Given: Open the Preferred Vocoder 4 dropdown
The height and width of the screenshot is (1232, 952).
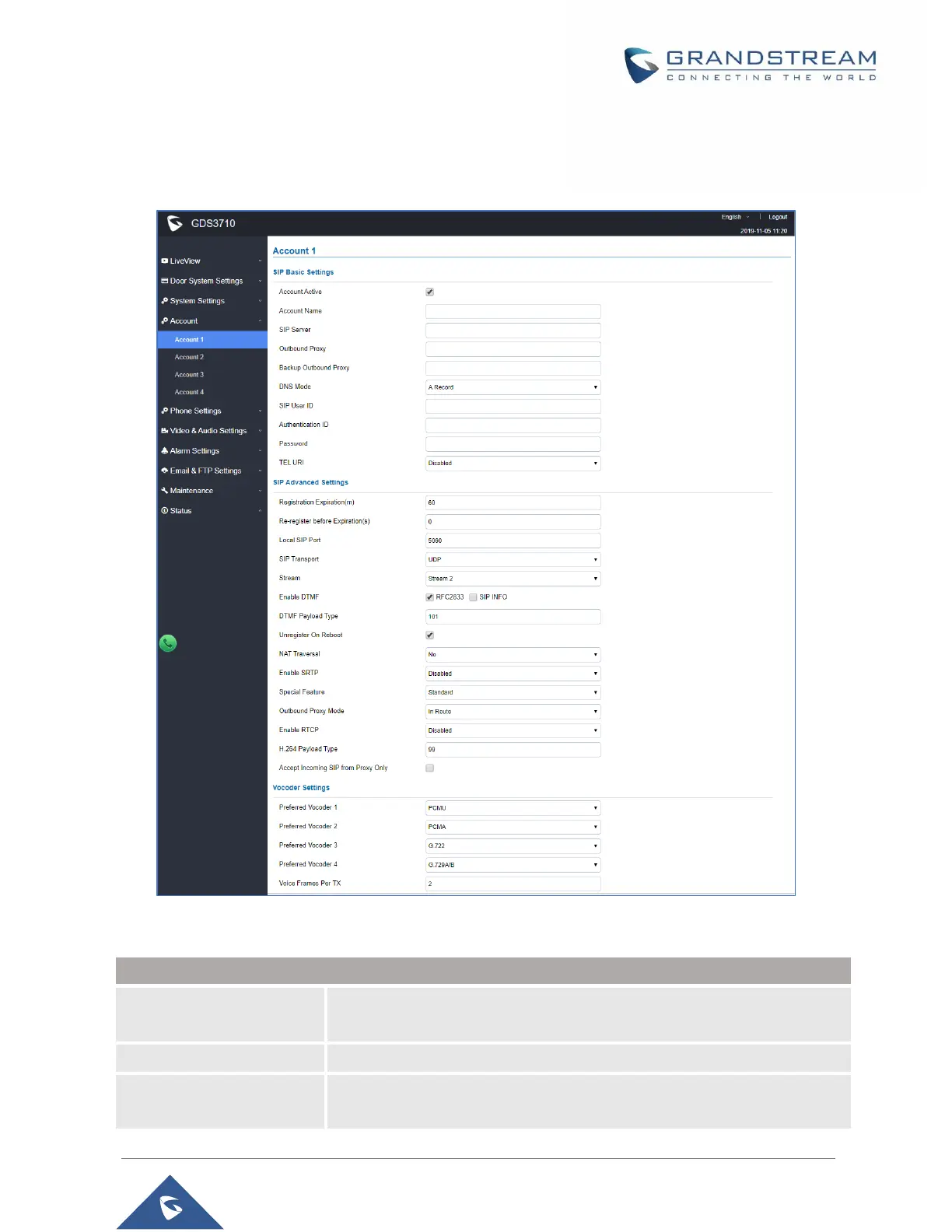Looking at the screenshot, I should tap(513, 865).
